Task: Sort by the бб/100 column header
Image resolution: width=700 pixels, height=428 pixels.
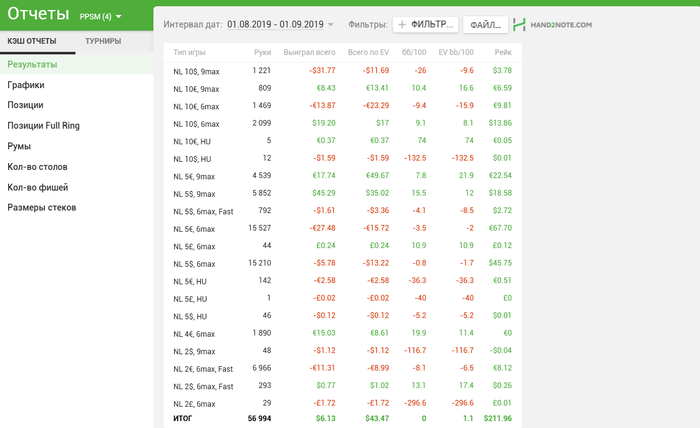Action: 414,52
